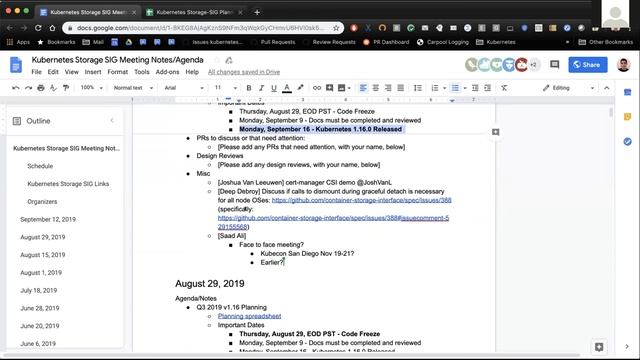
Task: Open the Keep side panel icon
Action: tap(628, 117)
